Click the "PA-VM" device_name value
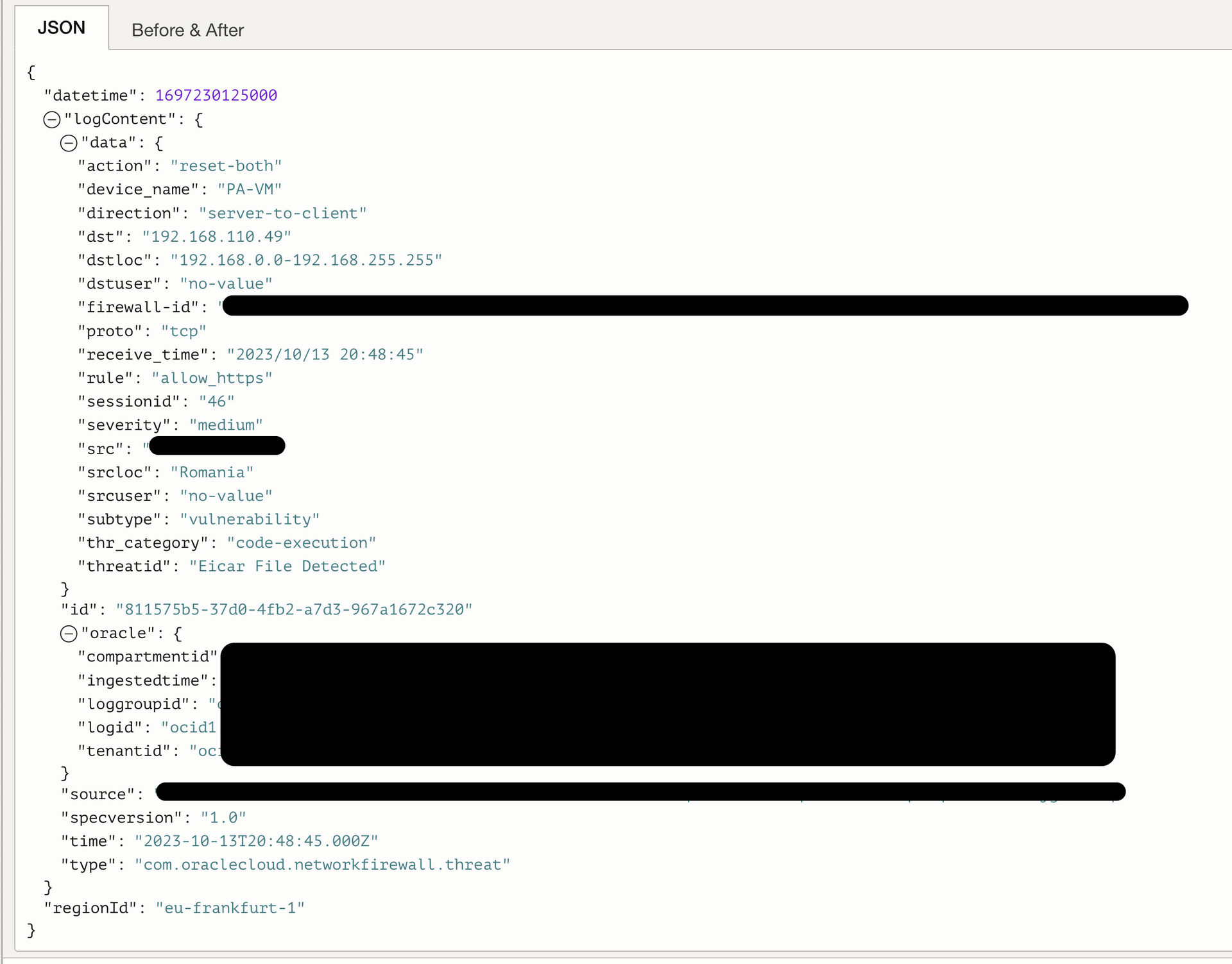This screenshot has width=1232, height=964. pyautogui.click(x=250, y=190)
